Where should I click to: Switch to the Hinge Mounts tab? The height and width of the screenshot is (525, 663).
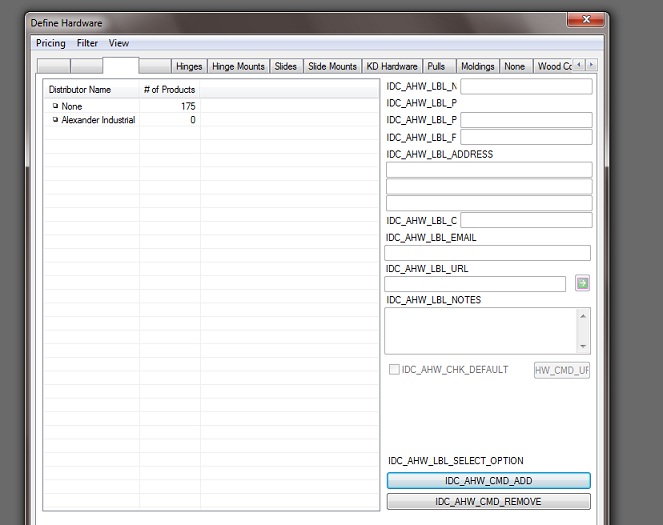click(238, 66)
